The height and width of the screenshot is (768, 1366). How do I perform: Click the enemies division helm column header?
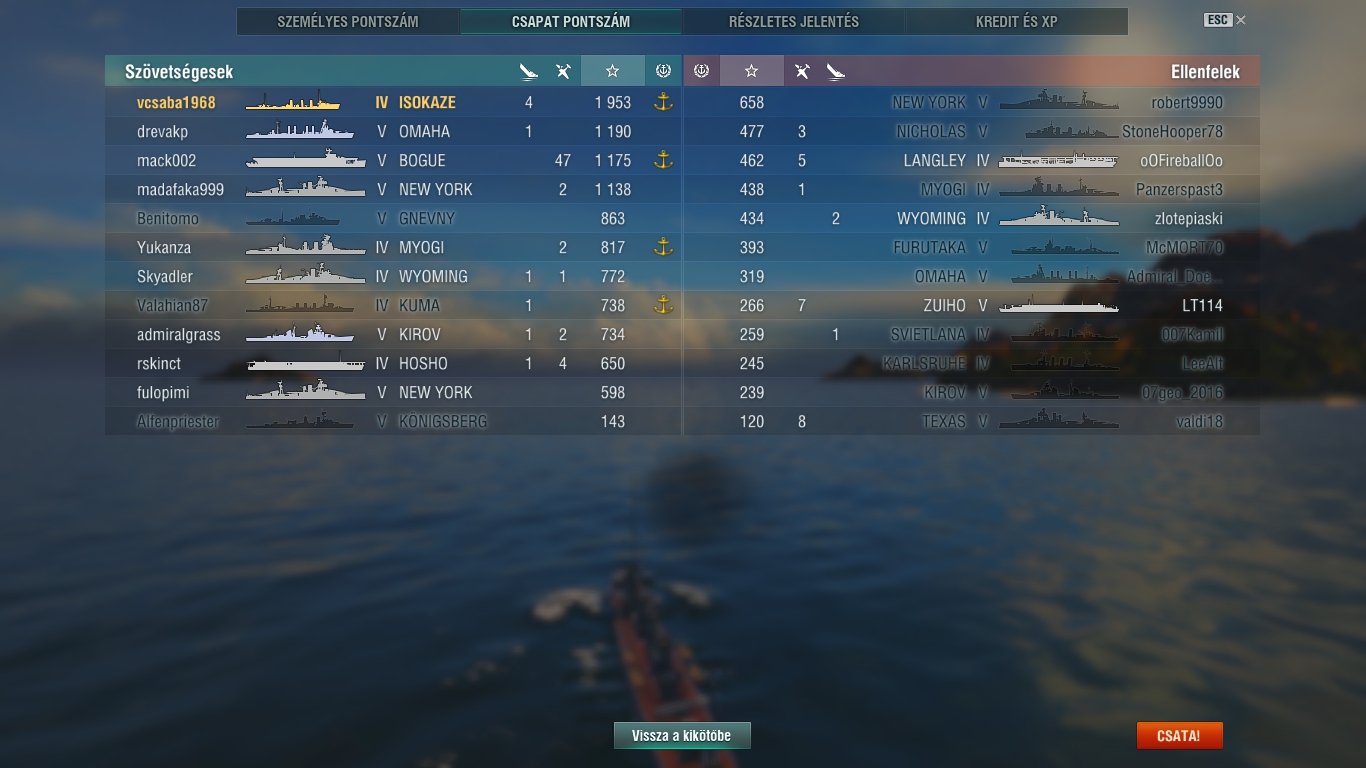coord(701,71)
